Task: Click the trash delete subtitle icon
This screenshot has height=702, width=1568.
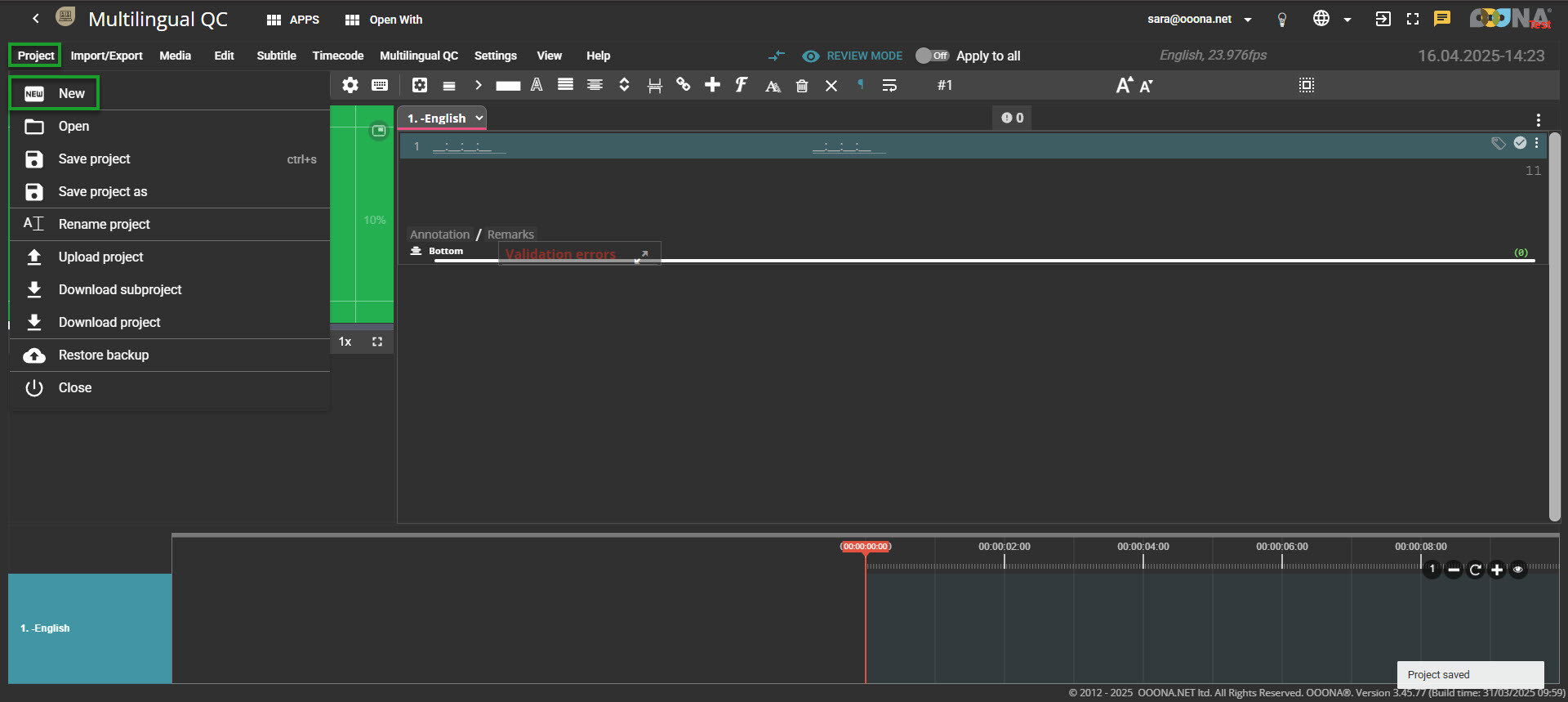Action: [802, 86]
